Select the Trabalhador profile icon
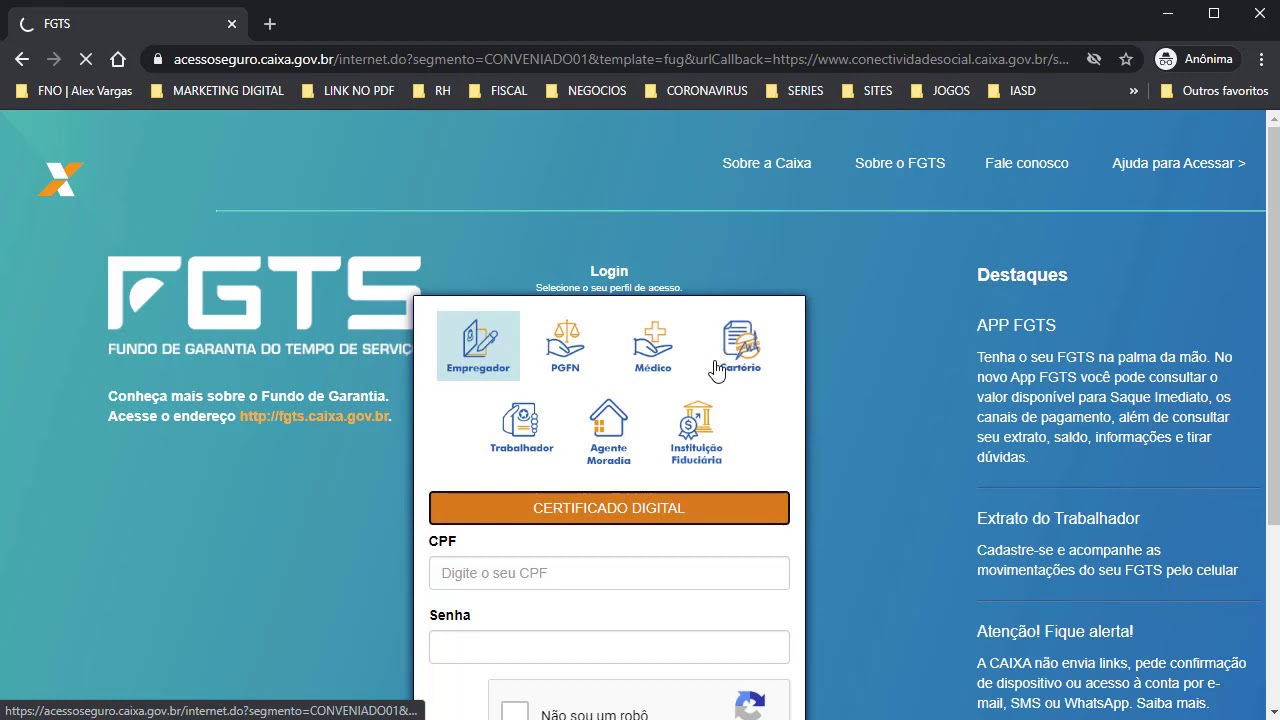The width and height of the screenshot is (1280, 720). [x=521, y=427]
